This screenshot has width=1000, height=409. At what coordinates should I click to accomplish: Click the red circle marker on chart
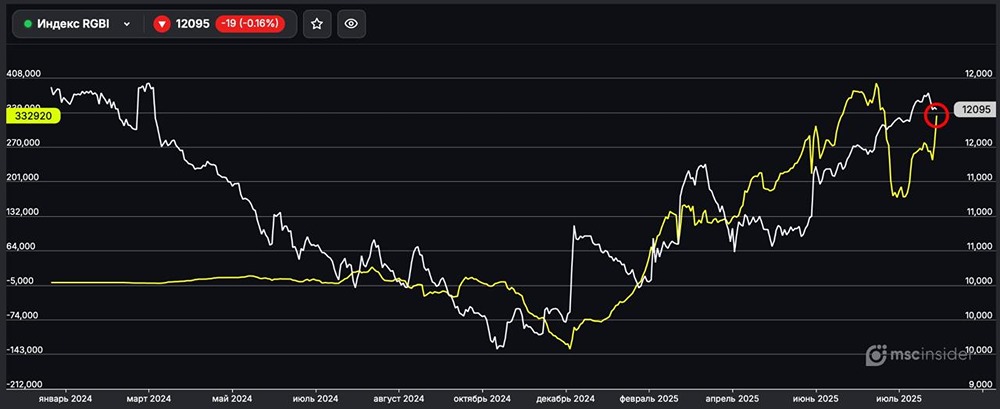[x=937, y=115]
